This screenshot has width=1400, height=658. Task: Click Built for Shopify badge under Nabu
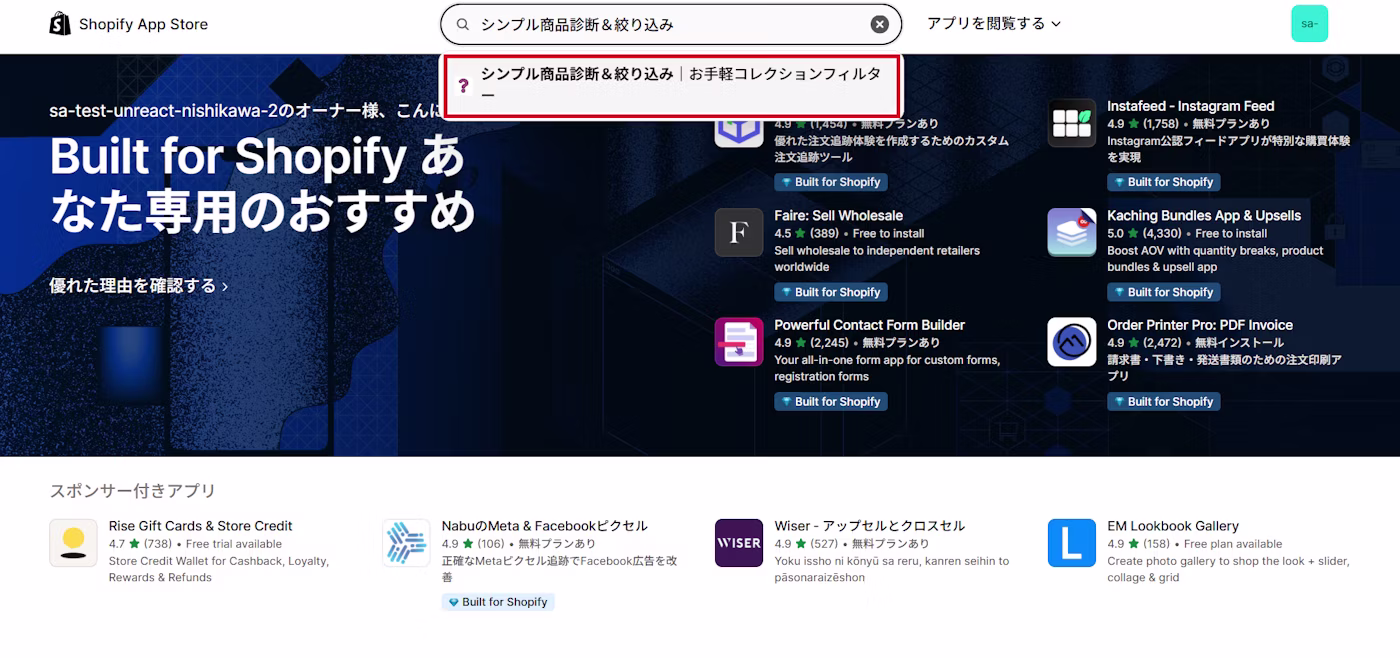(x=498, y=602)
